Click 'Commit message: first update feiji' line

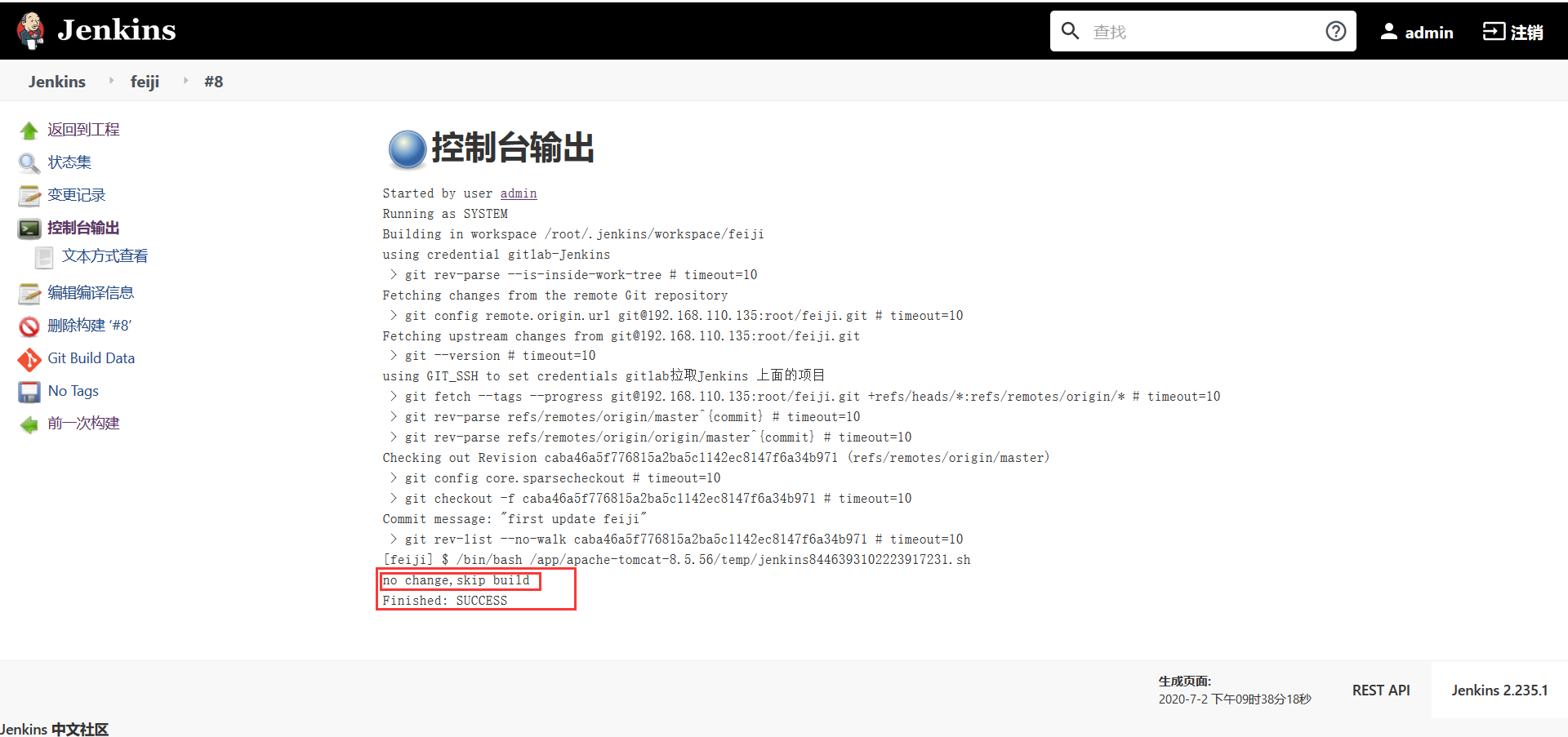[x=514, y=519]
